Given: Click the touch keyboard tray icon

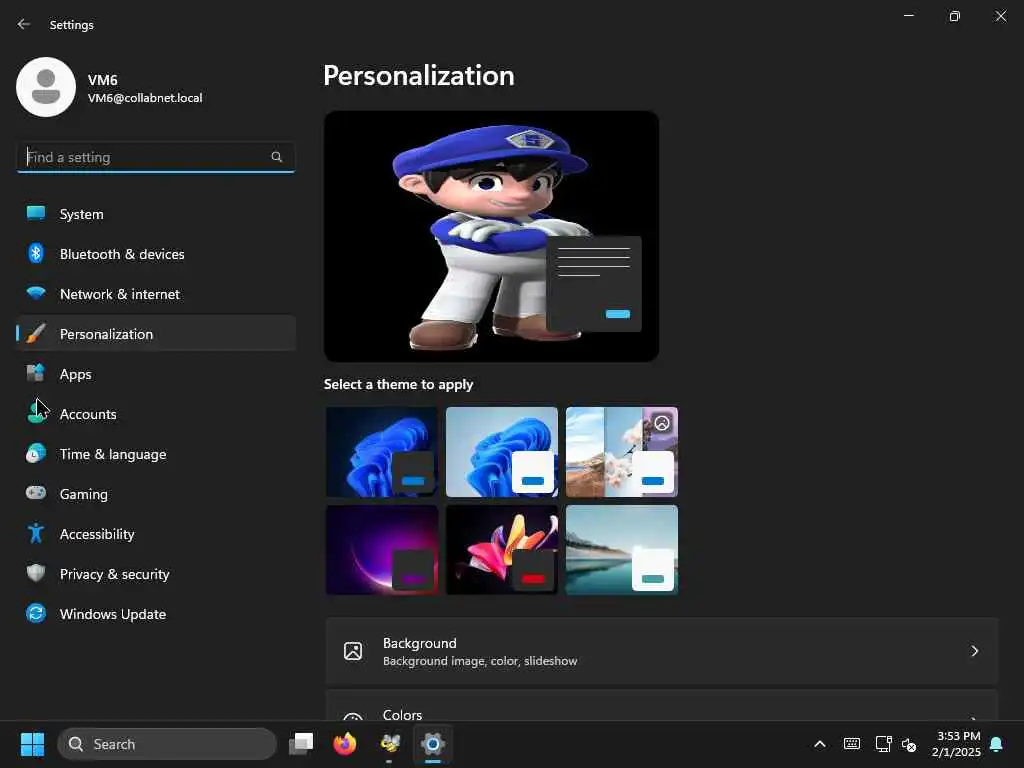Looking at the screenshot, I should [852, 744].
